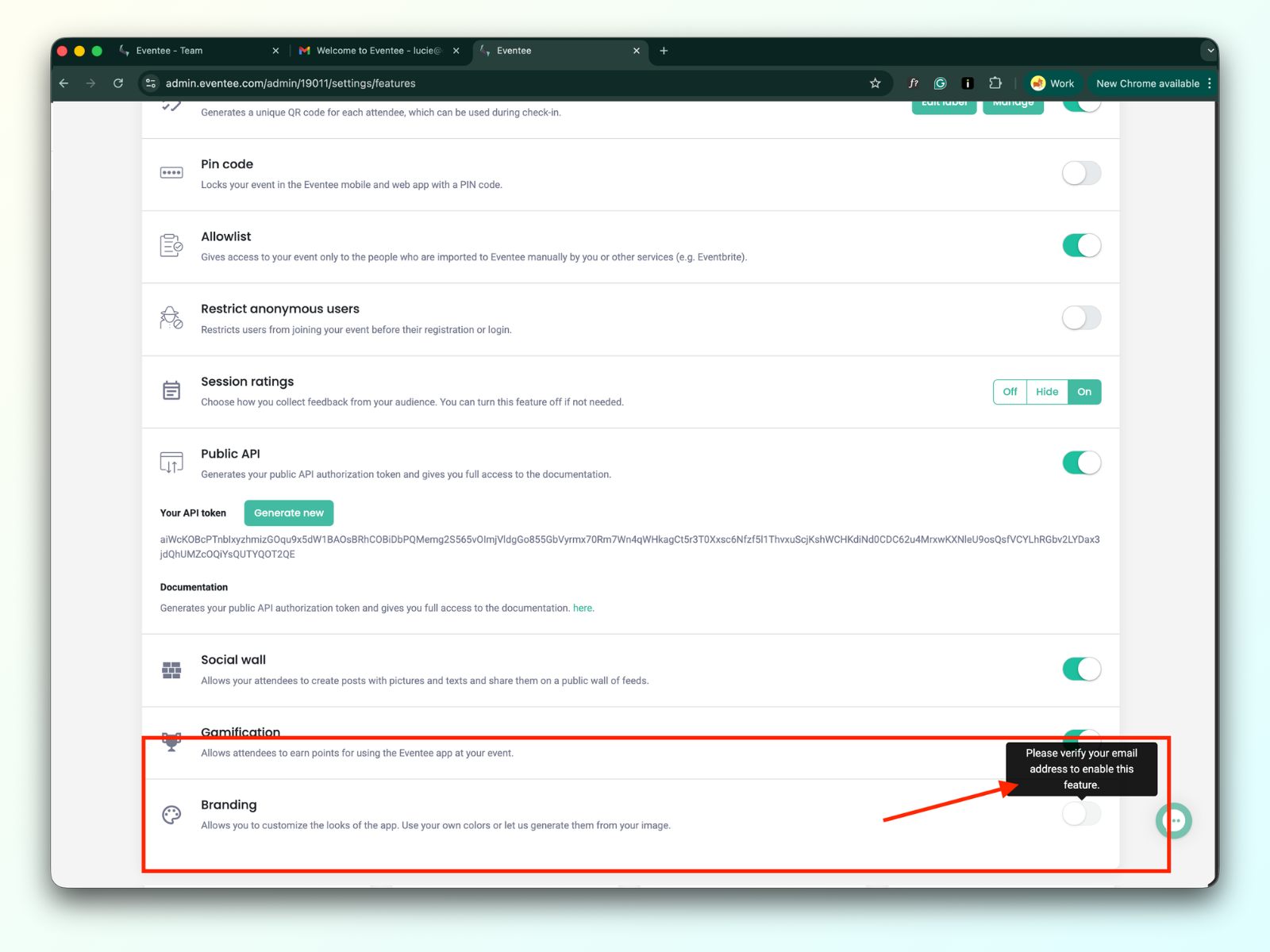Go back using the browser back arrow
The height and width of the screenshot is (952, 1270).
tap(64, 83)
